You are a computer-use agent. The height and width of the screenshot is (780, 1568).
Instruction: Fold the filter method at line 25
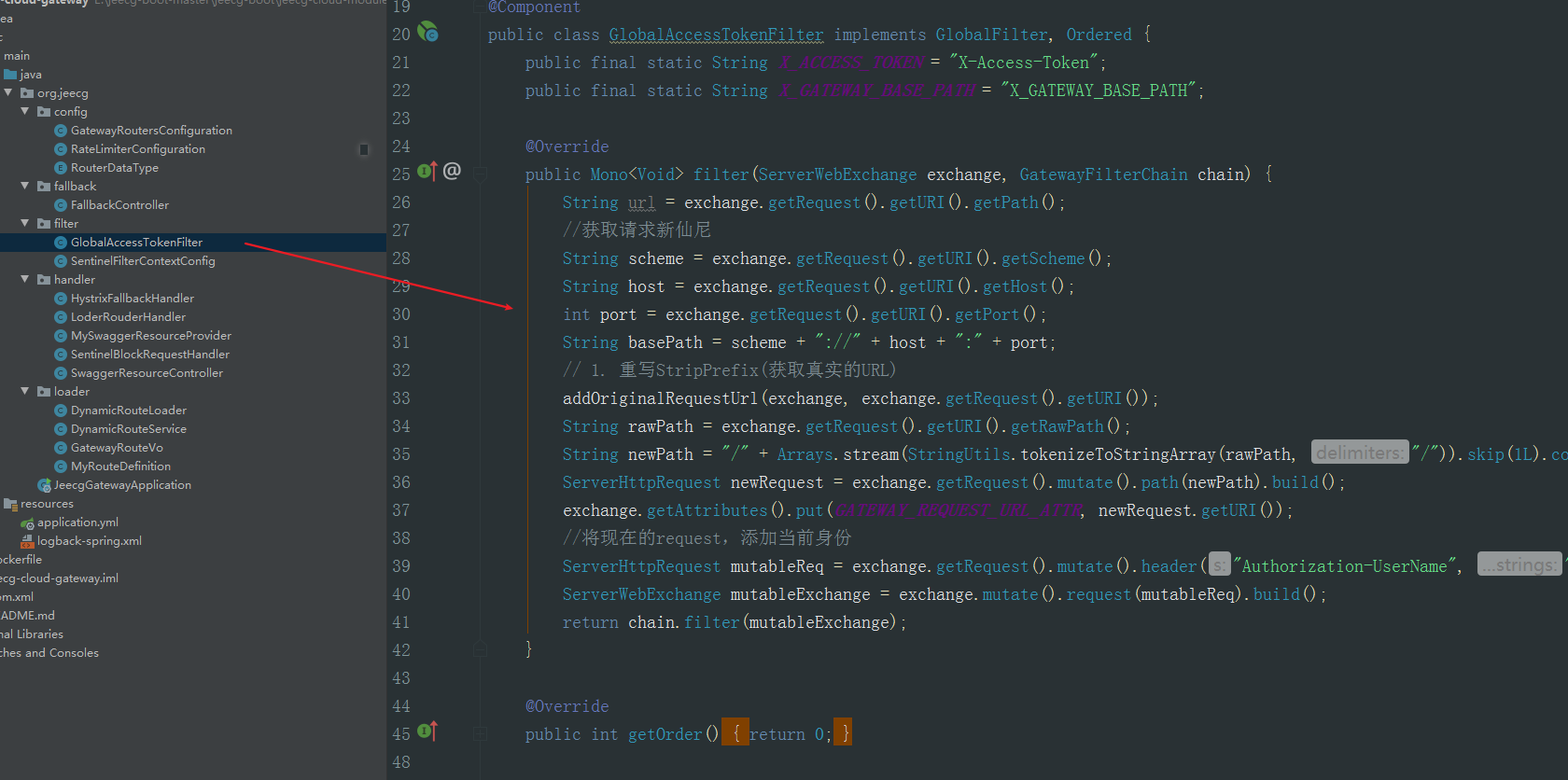click(481, 174)
